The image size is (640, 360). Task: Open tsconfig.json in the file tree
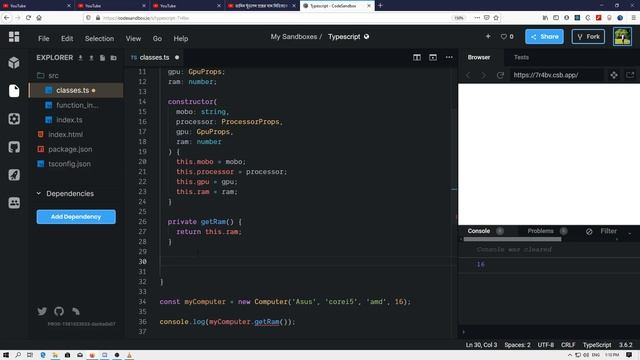tap(76, 164)
